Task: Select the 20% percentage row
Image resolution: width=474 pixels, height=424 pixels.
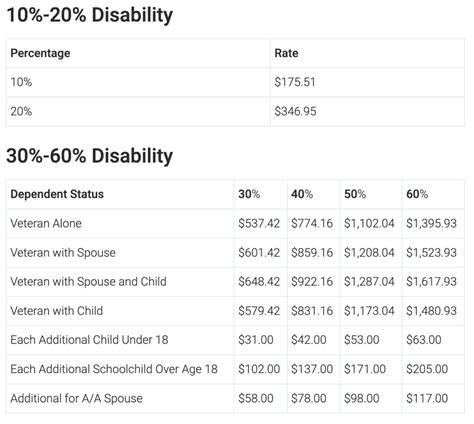Action: [x=235, y=111]
